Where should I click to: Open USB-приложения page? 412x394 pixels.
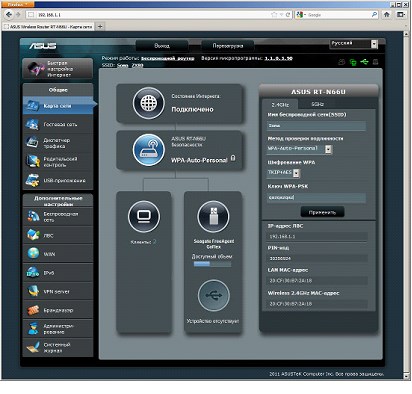[58, 180]
